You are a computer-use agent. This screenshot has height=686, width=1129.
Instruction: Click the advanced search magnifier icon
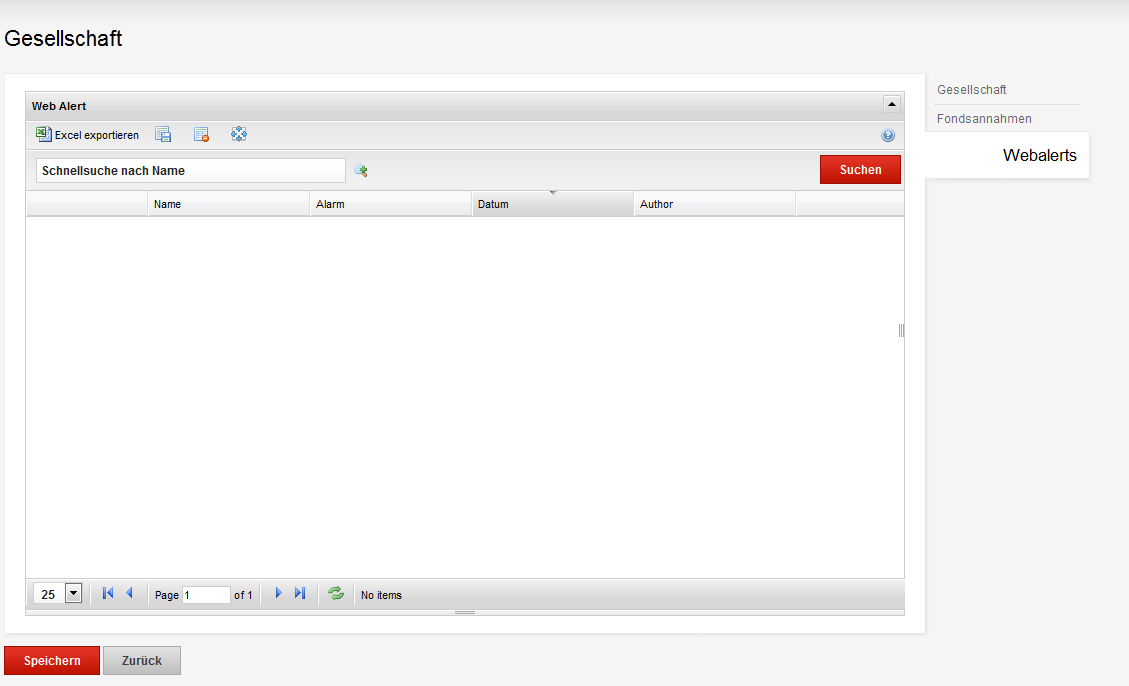tap(361, 171)
